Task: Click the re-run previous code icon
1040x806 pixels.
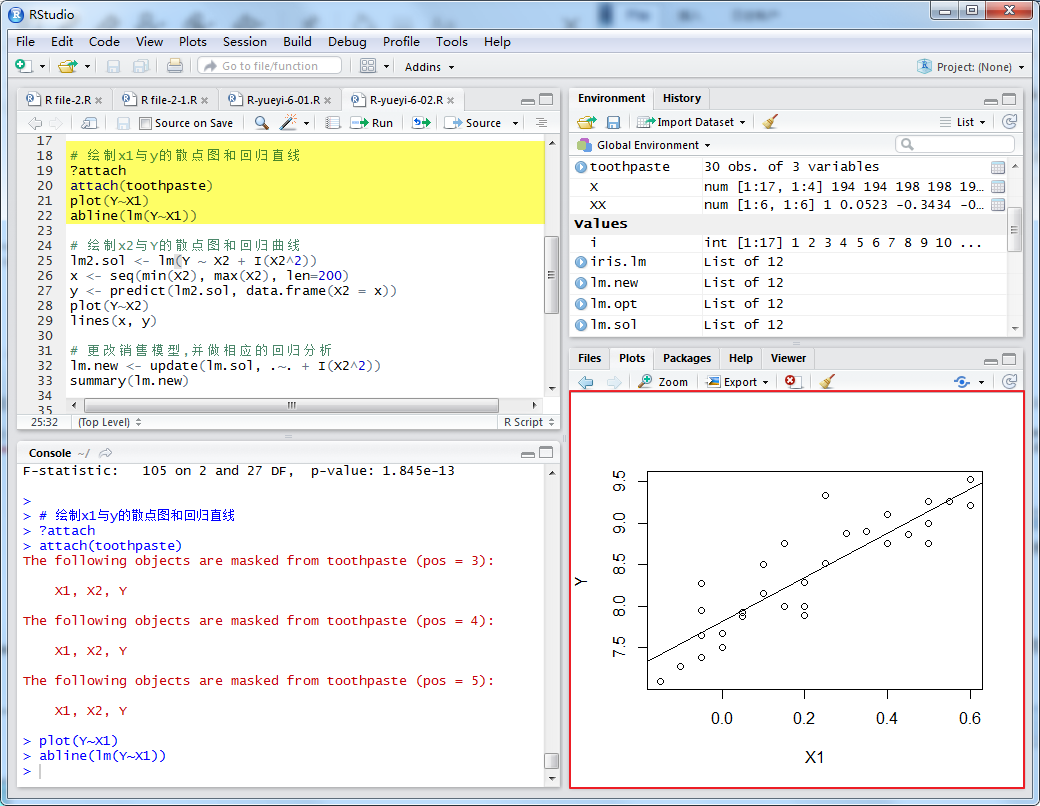Action: coord(421,123)
